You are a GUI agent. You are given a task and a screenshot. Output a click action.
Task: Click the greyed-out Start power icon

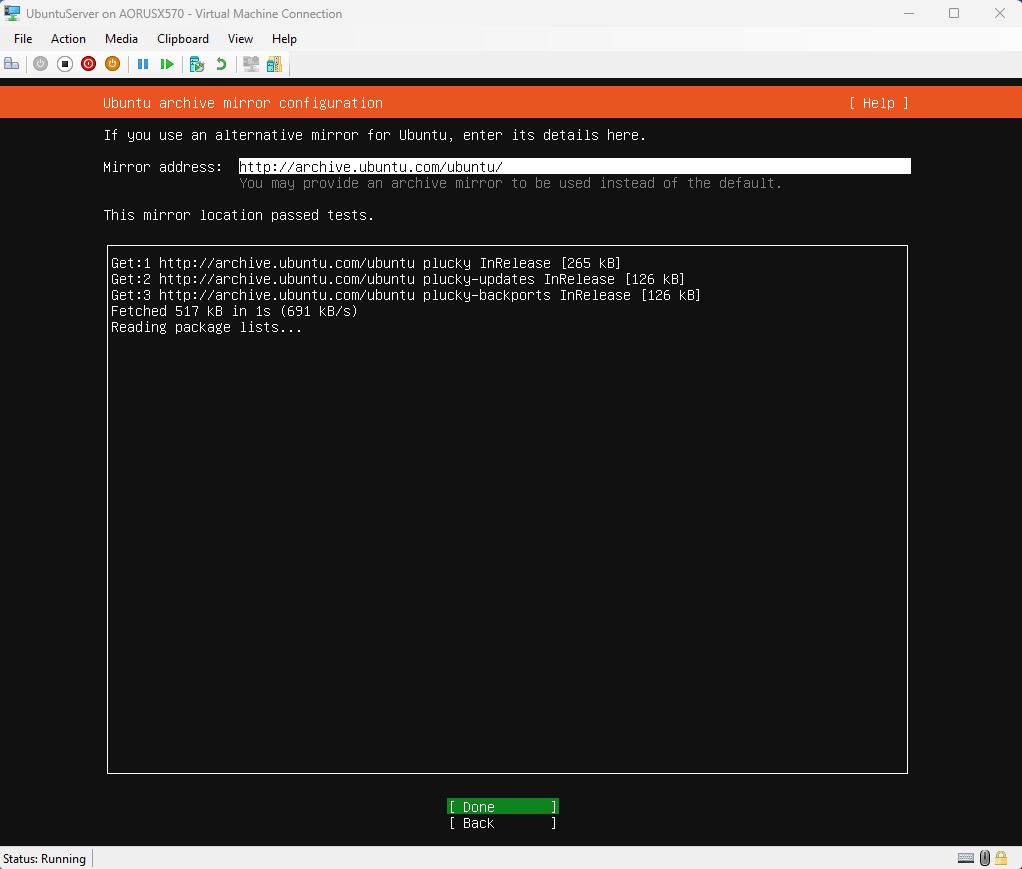(x=40, y=64)
